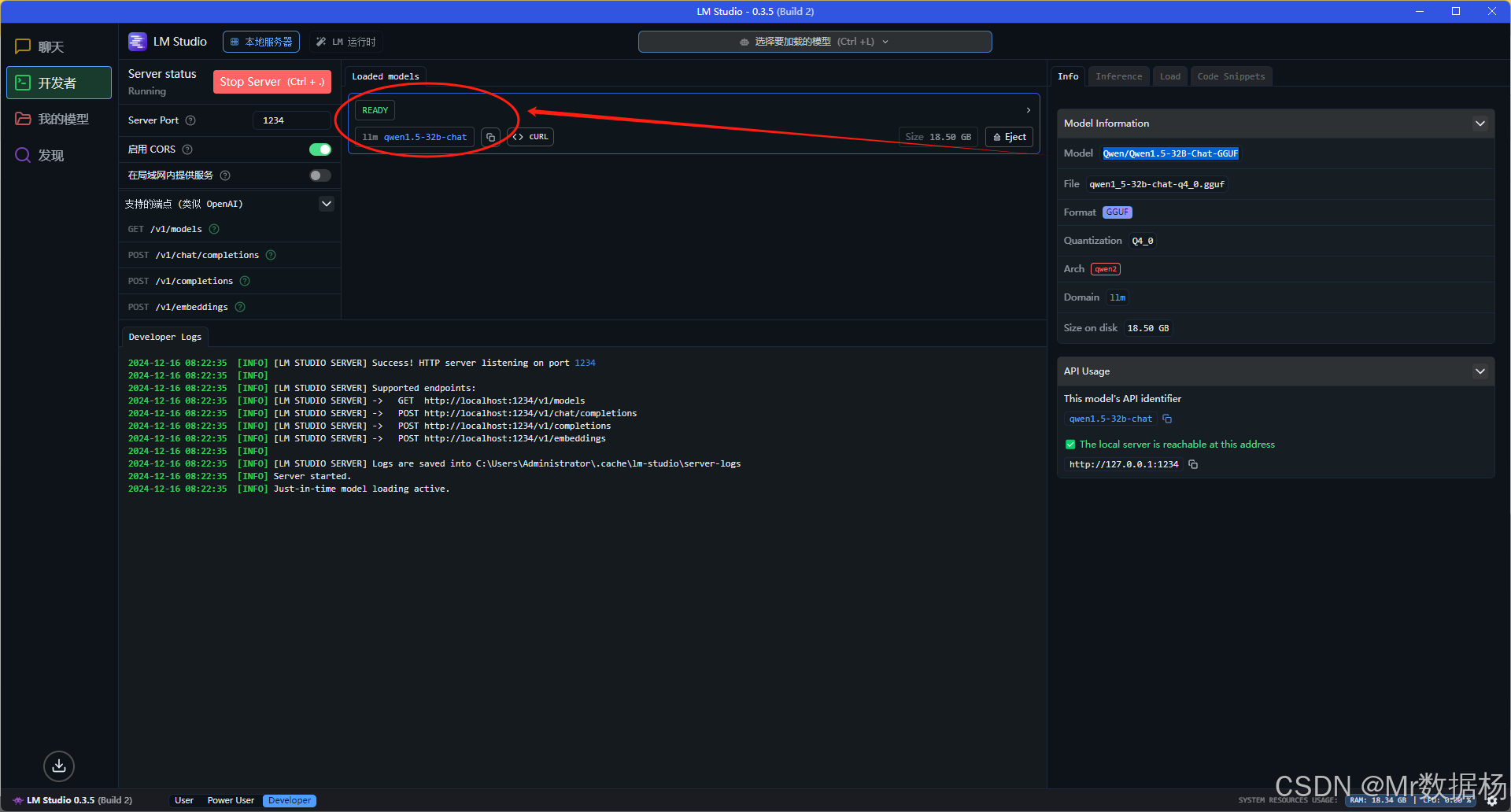Copy the http://127.0.0.1:1234 address
1511x812 pixels.
pos(1193,464)
